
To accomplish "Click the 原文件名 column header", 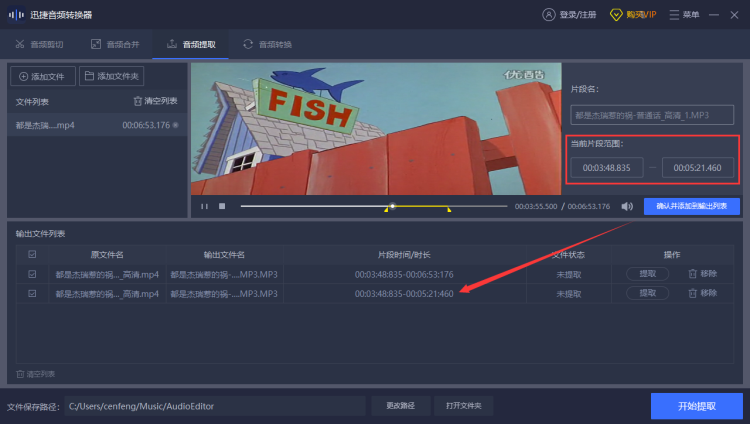I will pos(107,255).
